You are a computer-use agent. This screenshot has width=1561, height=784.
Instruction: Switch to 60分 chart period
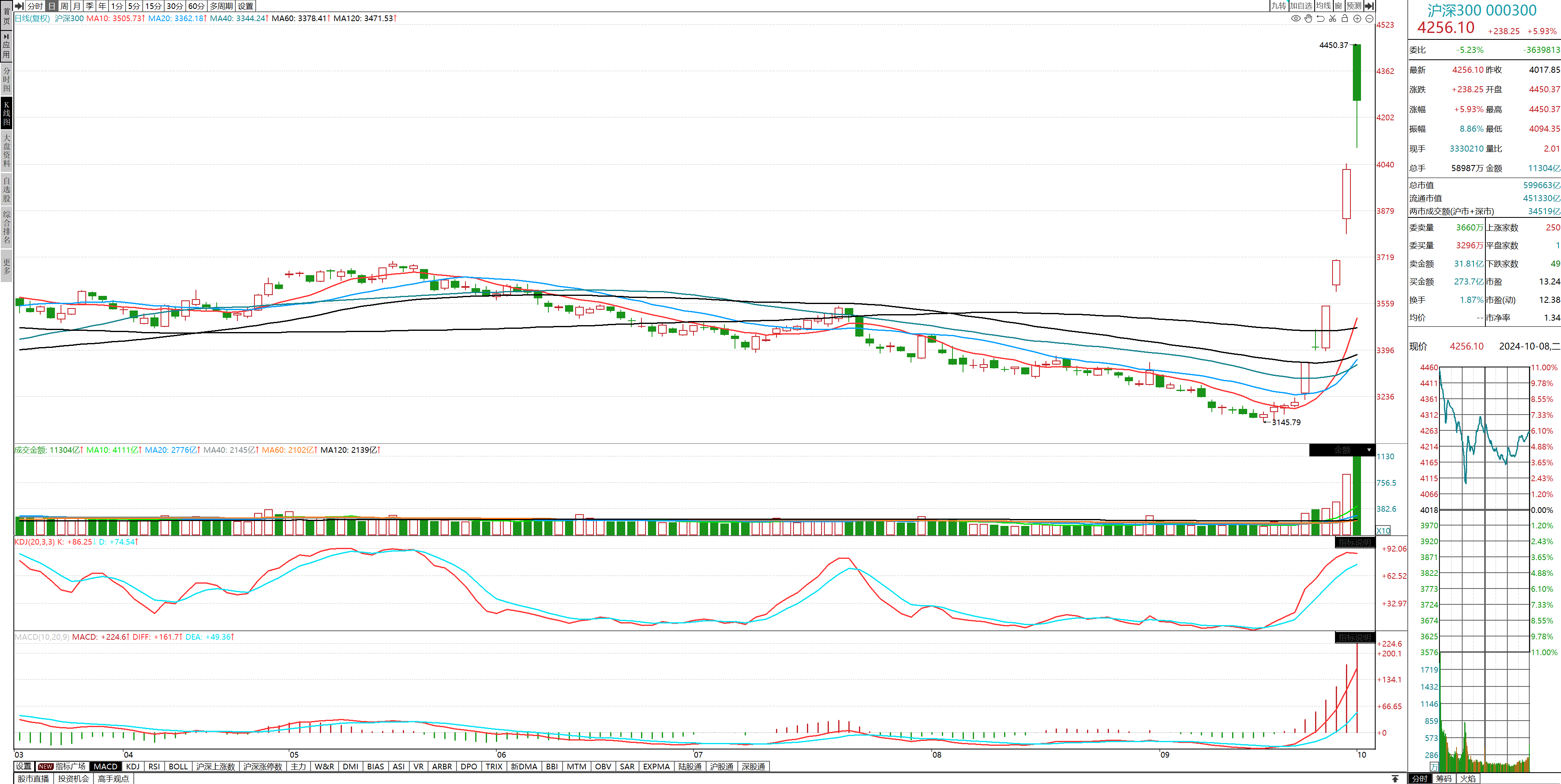point(196,5)
